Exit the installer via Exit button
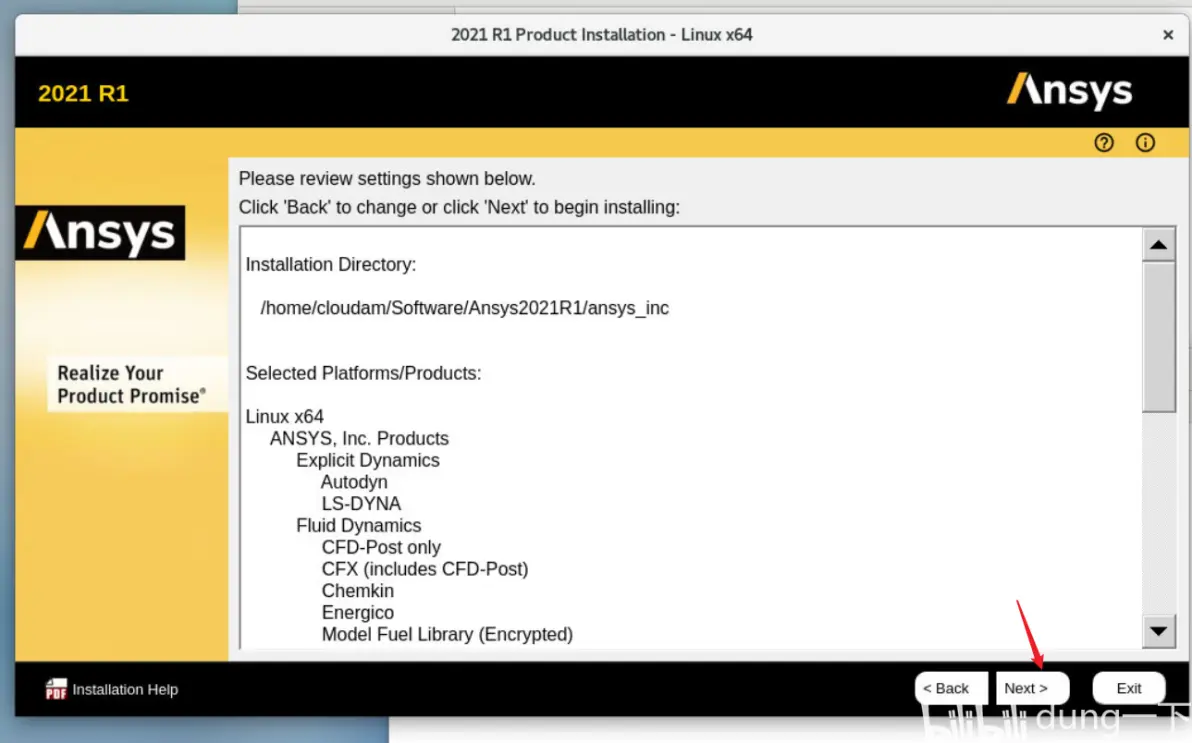 (1128, 688)
